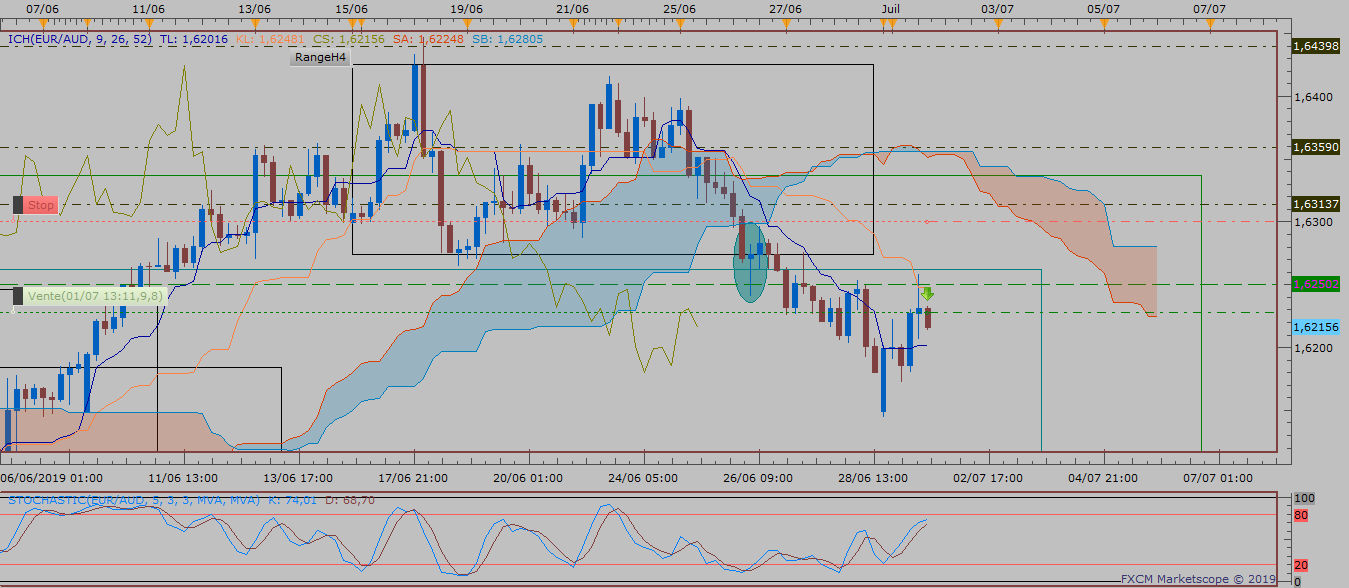Click the K: 74,01 stochastic value
This screenshot has width=1349, height=588.
[x=292, y=499]
